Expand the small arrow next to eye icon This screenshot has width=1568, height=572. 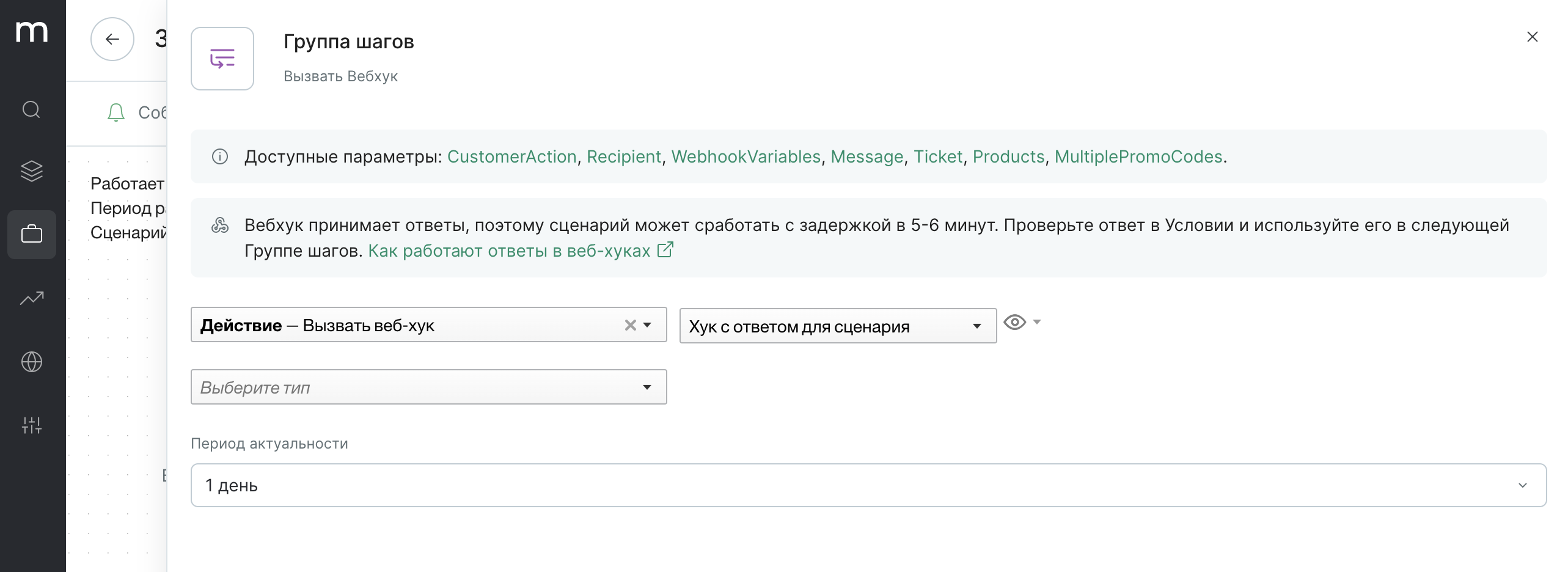coord(1037,322)
